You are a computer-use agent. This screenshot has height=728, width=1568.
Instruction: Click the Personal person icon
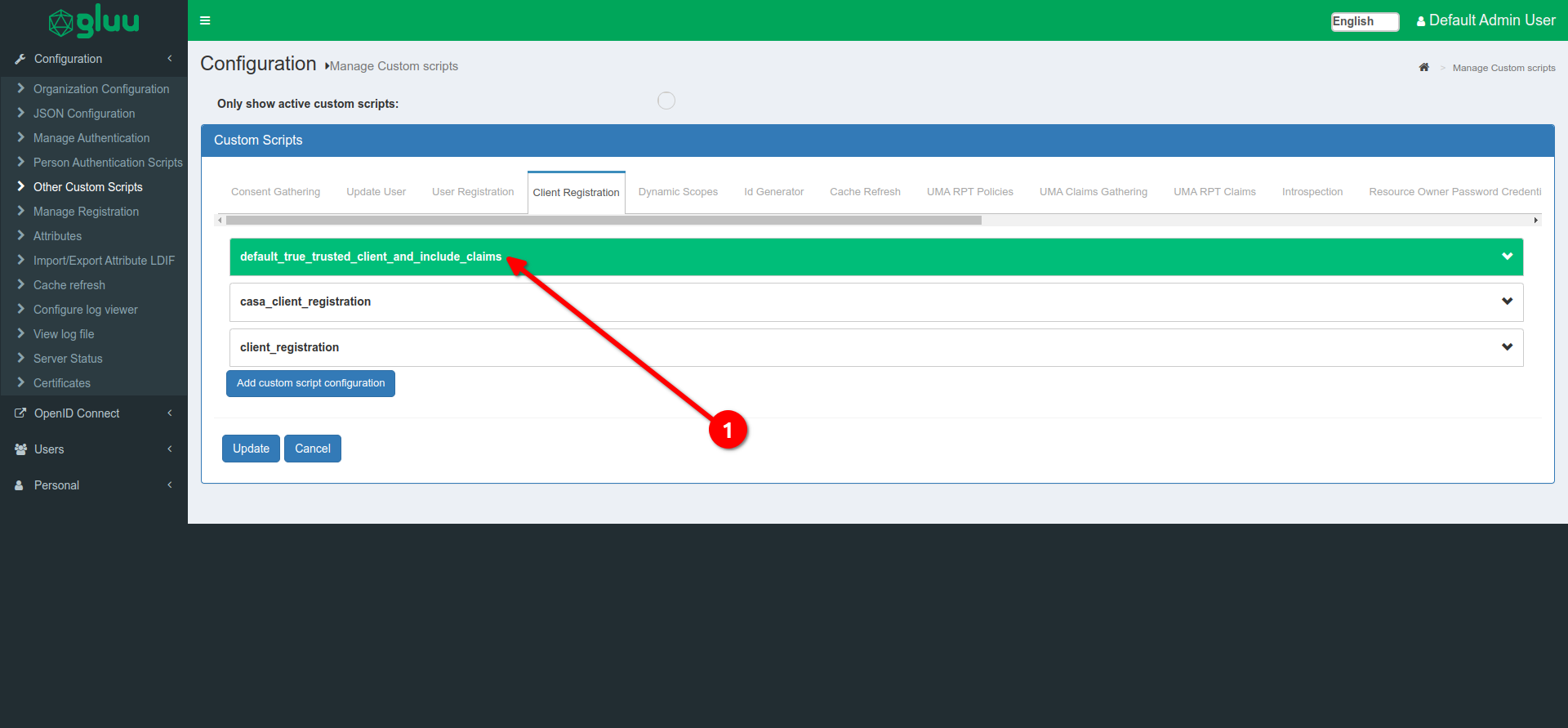(19, 485)
